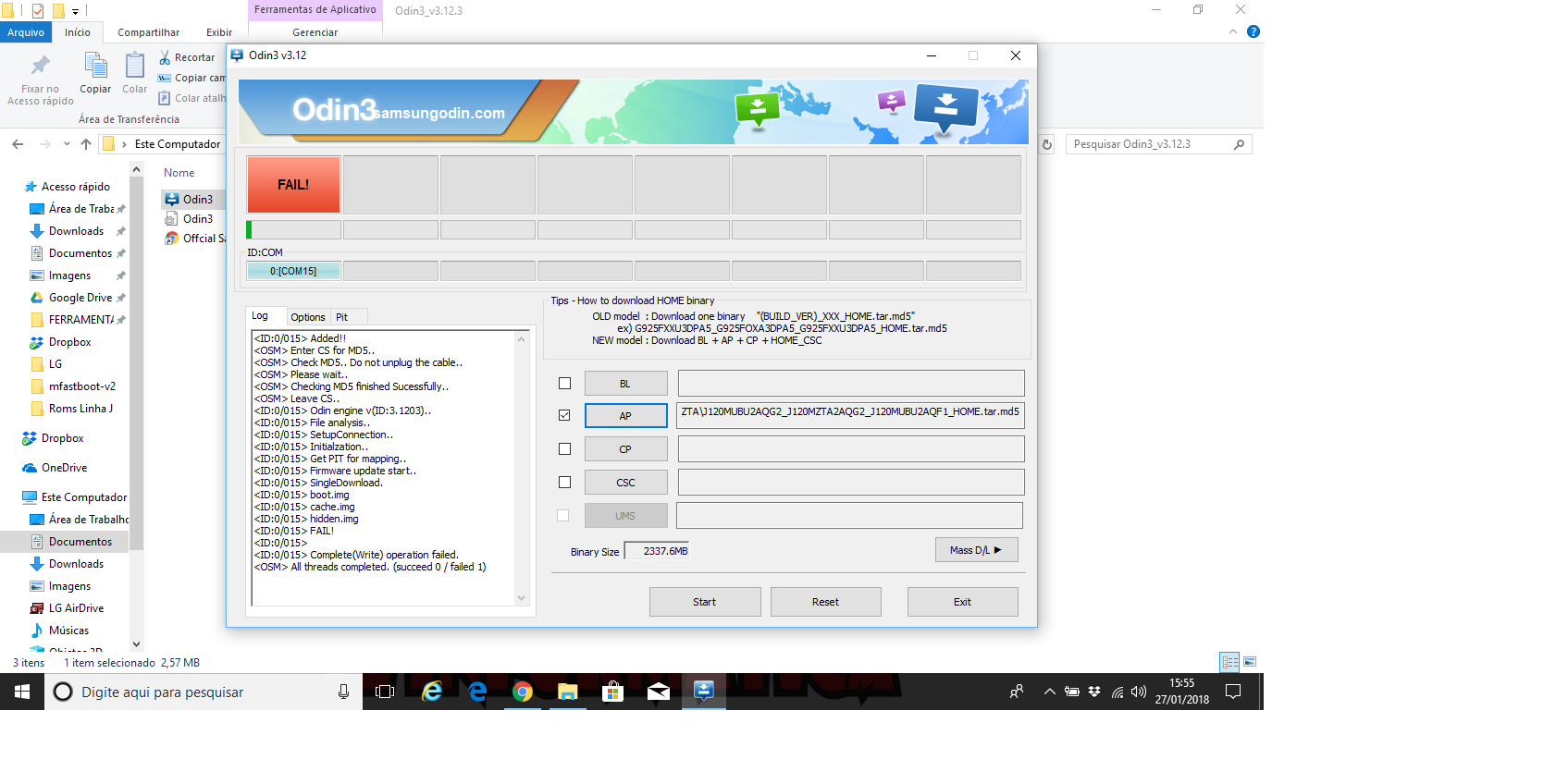Select the mfastboot-v2 folder
The image size is (1556, 784).
81,386
